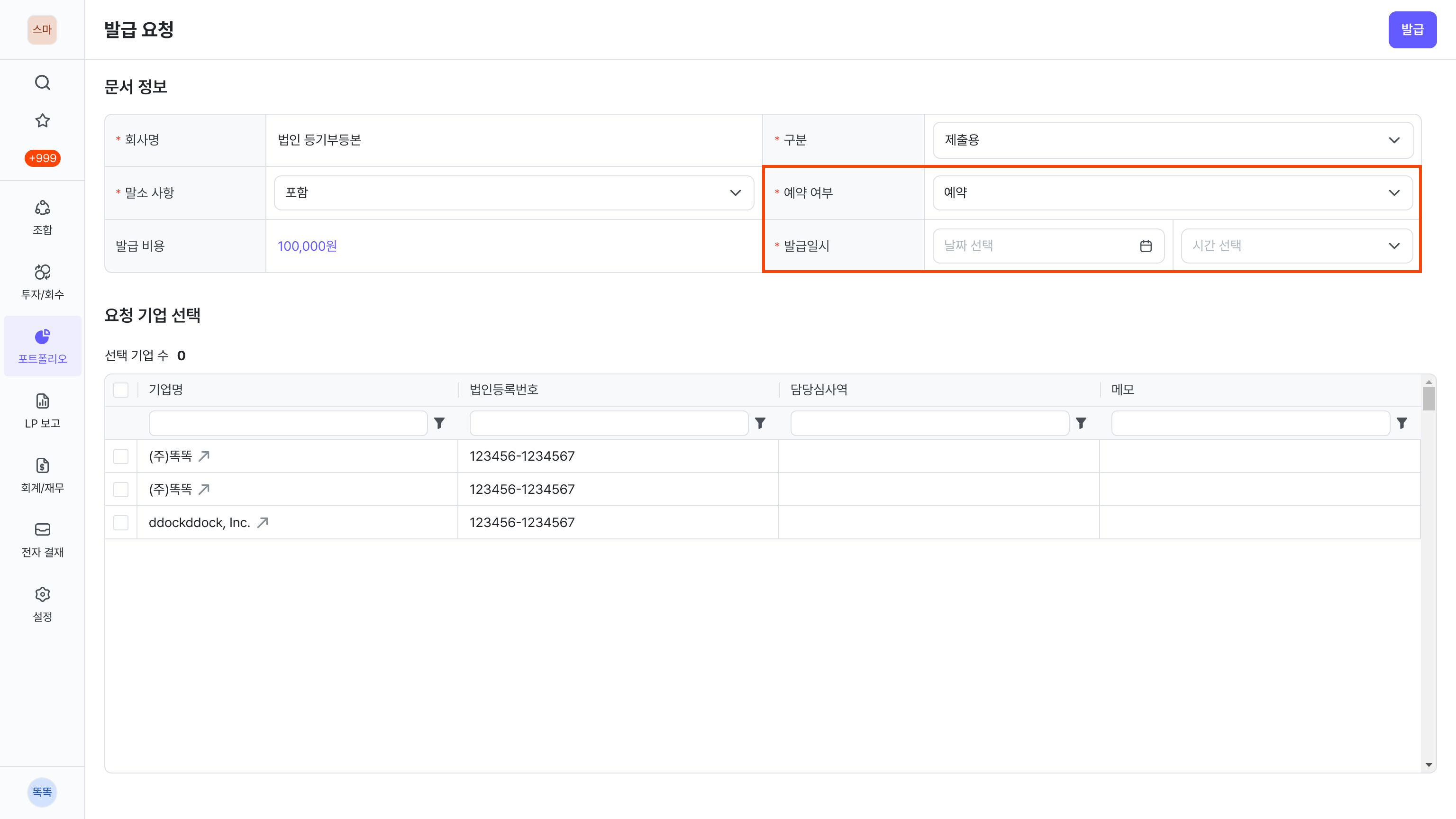Screen dimensions: 1456x819
Task: Click the 담당심사역 filter input field
Action: pyautogui.click(x=929, y=423)
